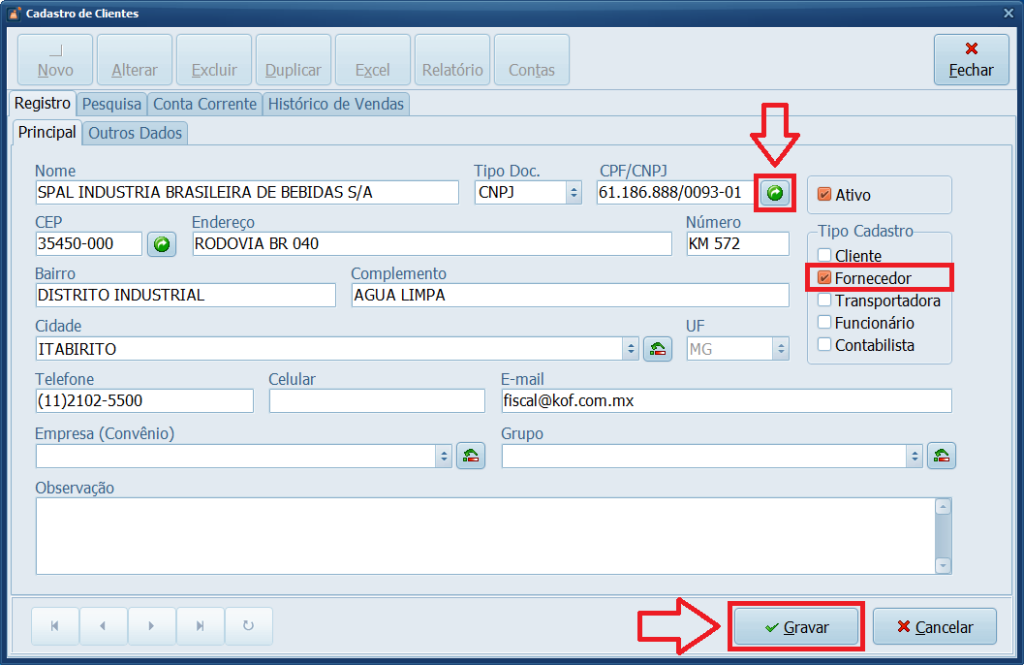Check the Transportadora checkbox
Viewport: 1024px width, 665px height.
[x=824, y=300]
